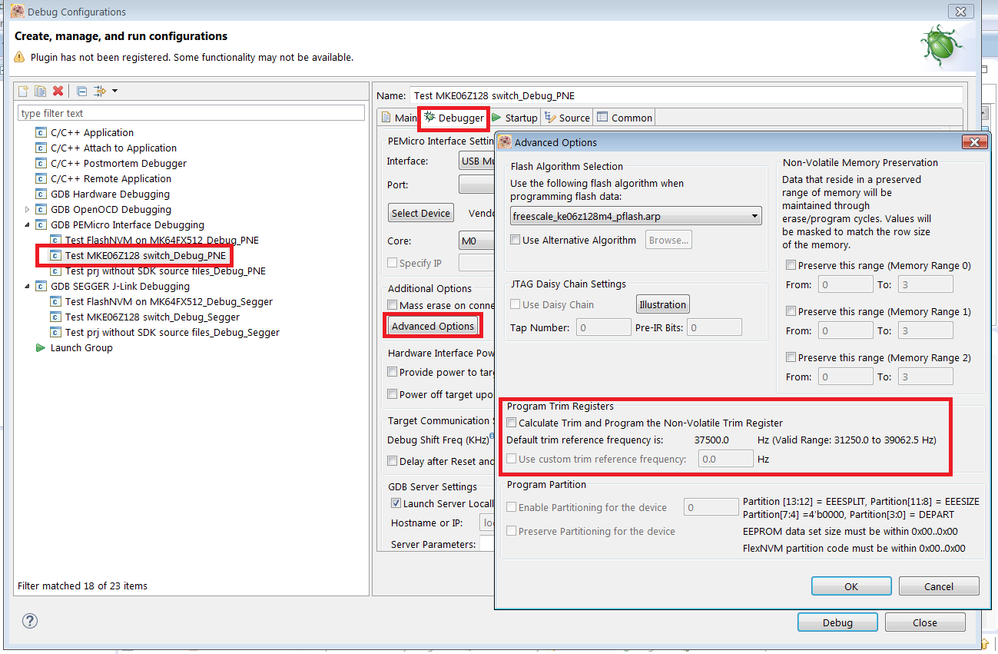This screenshot has height=654, width=998.
Task: Select Test prj without SDK source files_Debug_PNE
Action: click(x=165, y=271)
